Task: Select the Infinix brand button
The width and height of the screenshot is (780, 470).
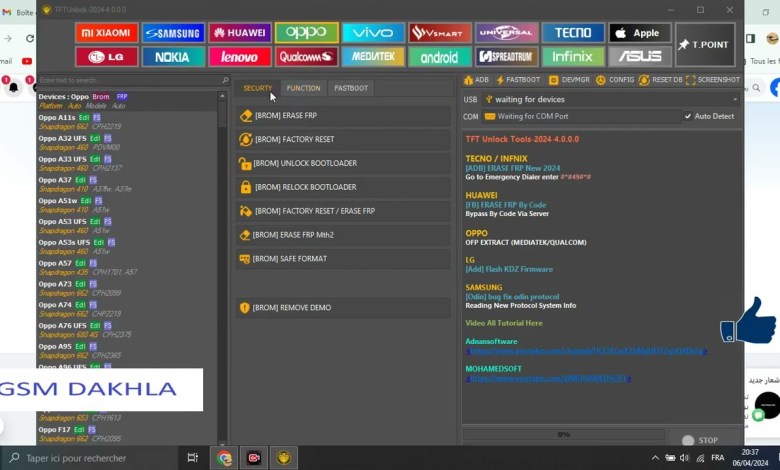Action: [573, 57]
